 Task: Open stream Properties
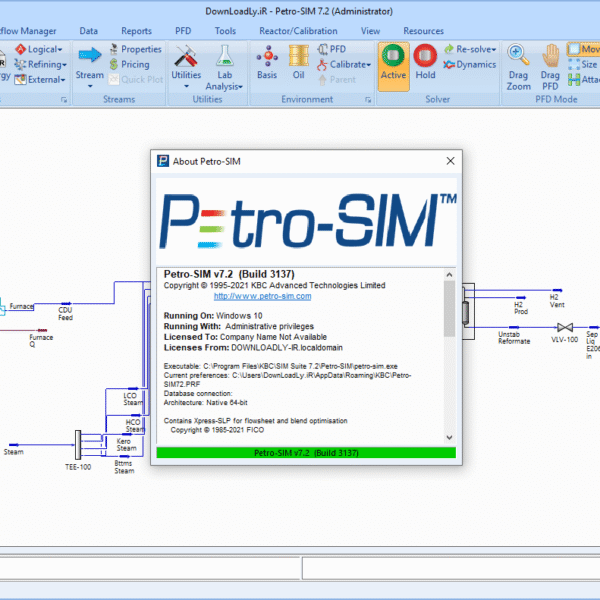click(136, 49)
